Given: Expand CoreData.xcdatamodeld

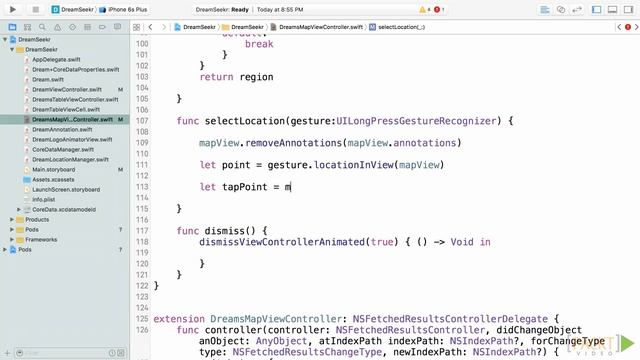Looking at the screenshot, I should (19, 209).
